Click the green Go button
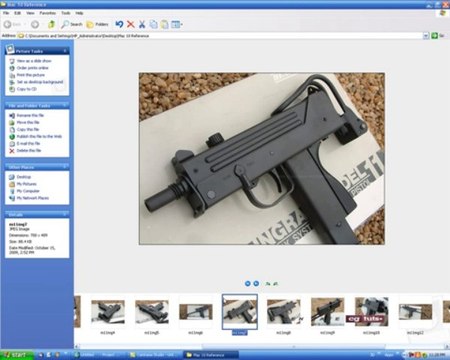450x360 pixels. click(438, 36)
